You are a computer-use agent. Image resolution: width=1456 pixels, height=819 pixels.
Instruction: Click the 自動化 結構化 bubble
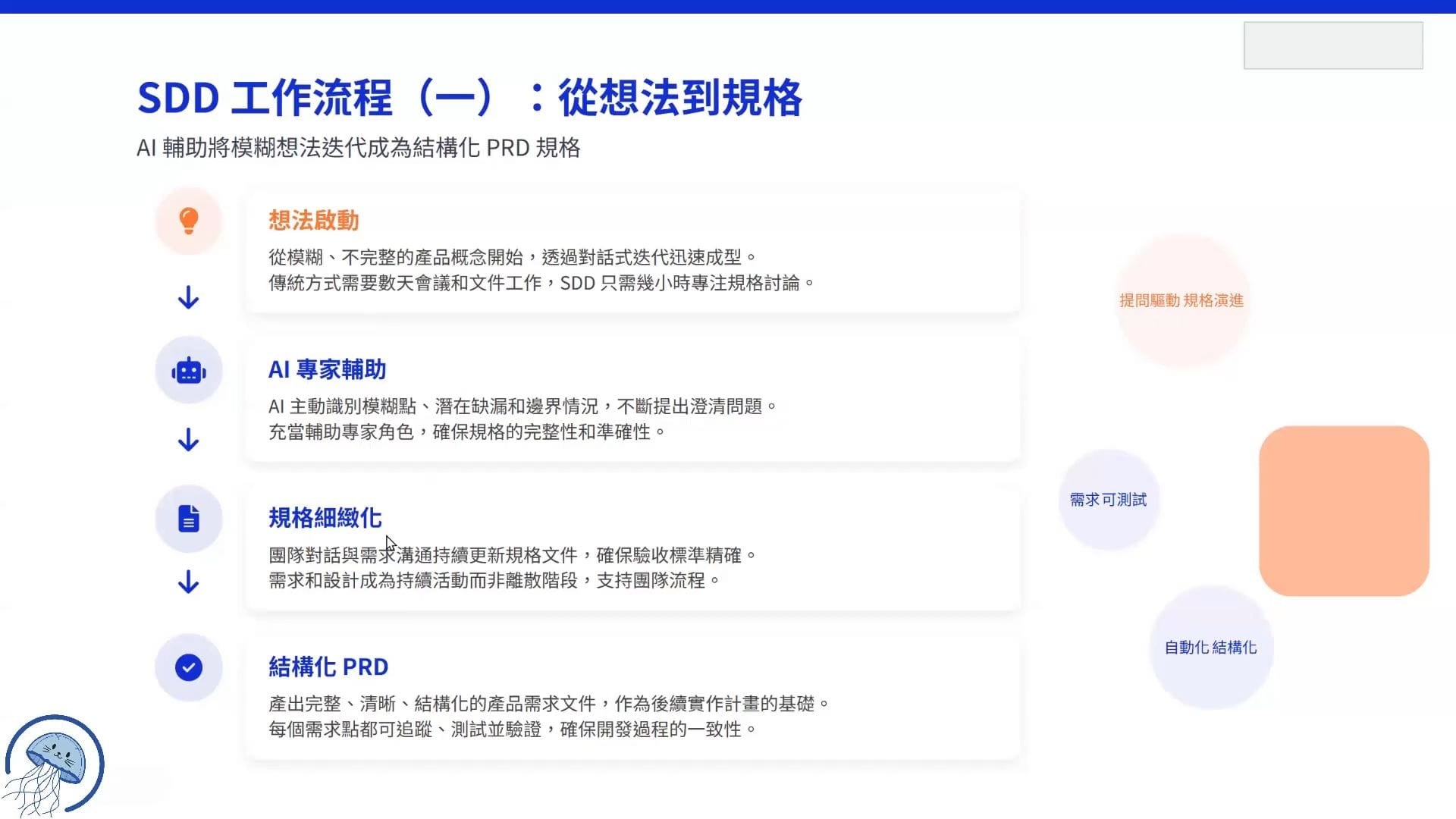(1210, 648)
